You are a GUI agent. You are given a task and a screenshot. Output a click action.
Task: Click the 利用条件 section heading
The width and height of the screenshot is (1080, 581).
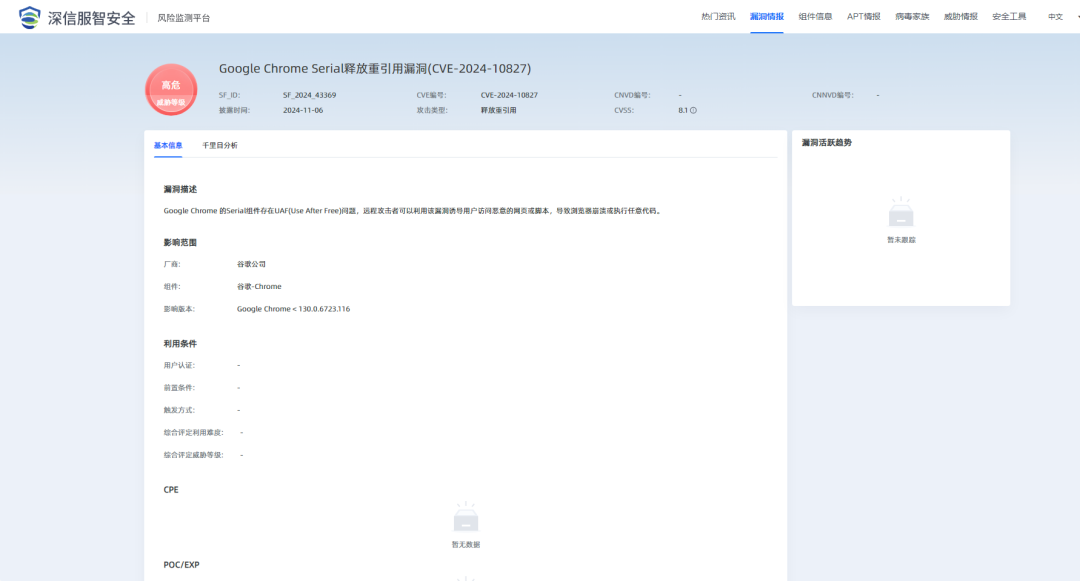(x=180, y=344)
